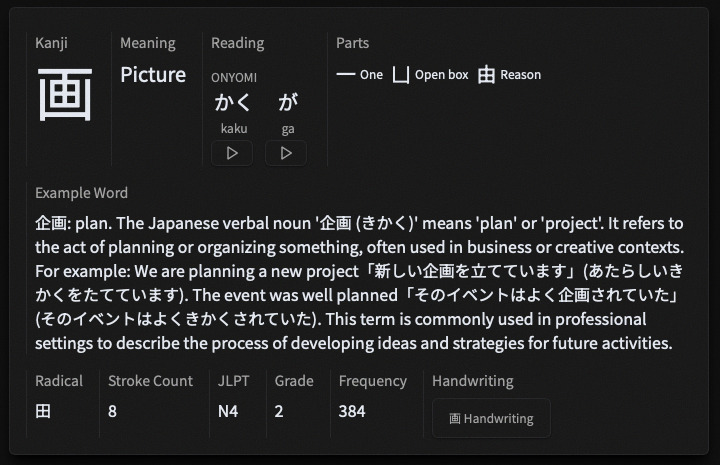The image size is (720, 465).
Task: Click the 一 'One' part icon
Action: (x=346, y=74)
